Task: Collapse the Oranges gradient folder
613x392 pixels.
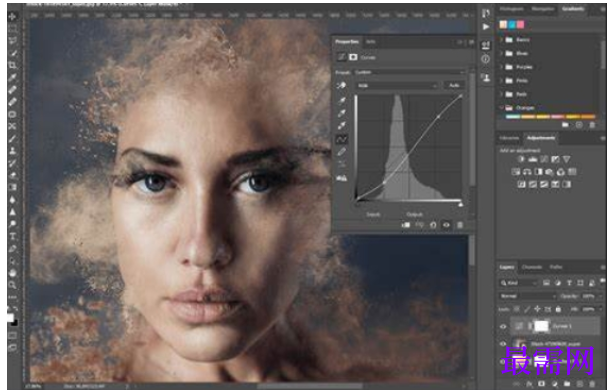Action: tap(502, 107)
